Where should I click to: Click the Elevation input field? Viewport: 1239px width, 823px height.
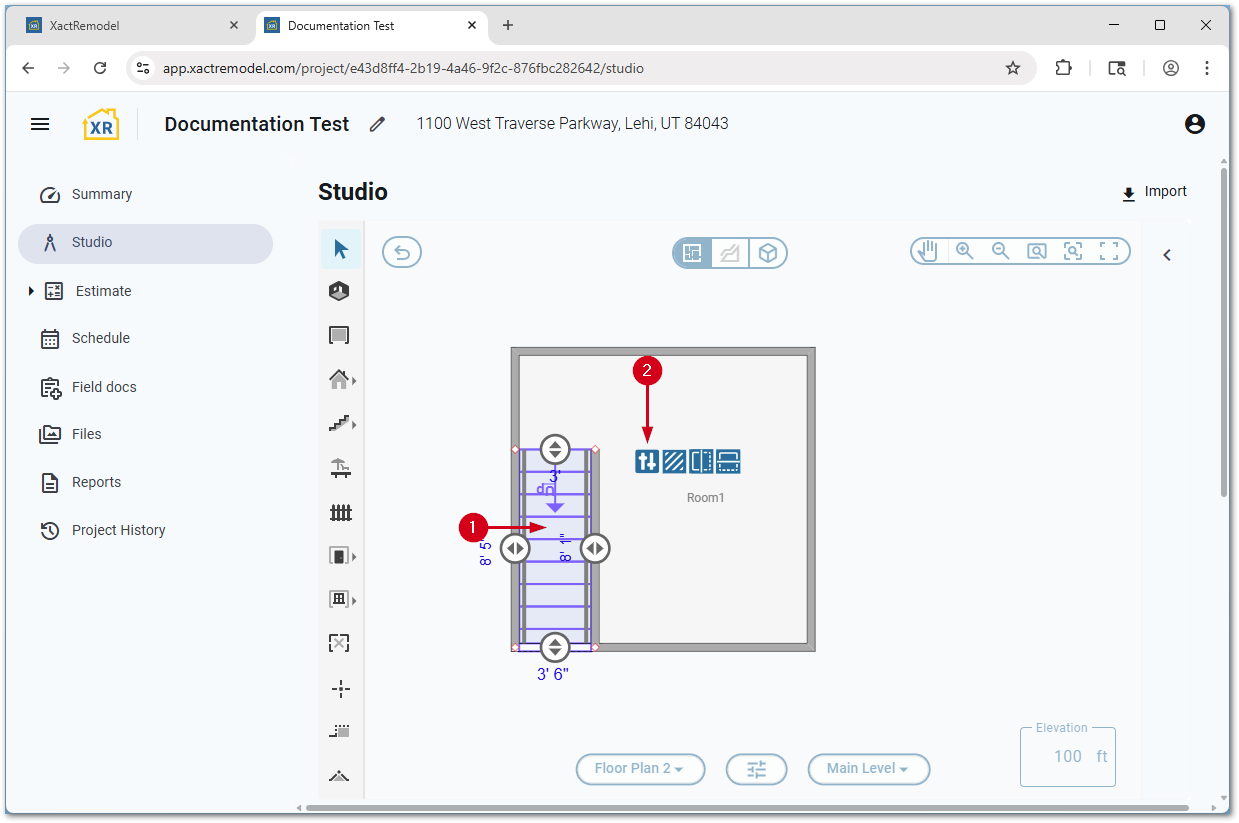(1066, 756)
